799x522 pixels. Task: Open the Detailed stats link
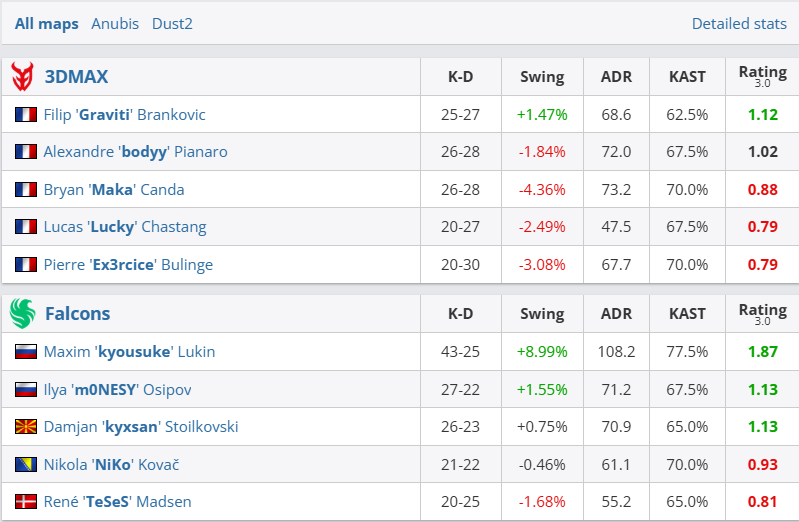tap(739, 23)
